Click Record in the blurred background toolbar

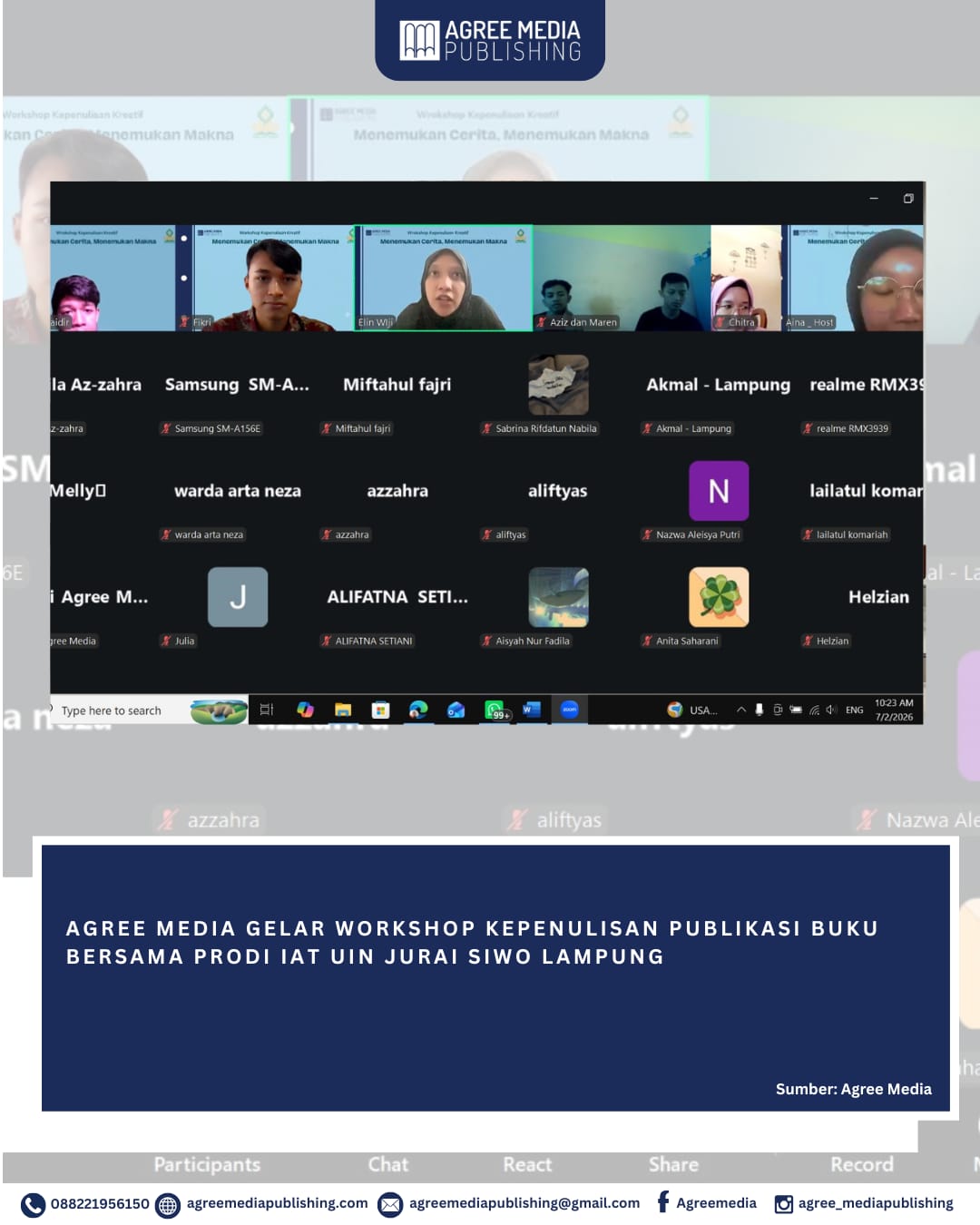click(x=862, y=1164)
